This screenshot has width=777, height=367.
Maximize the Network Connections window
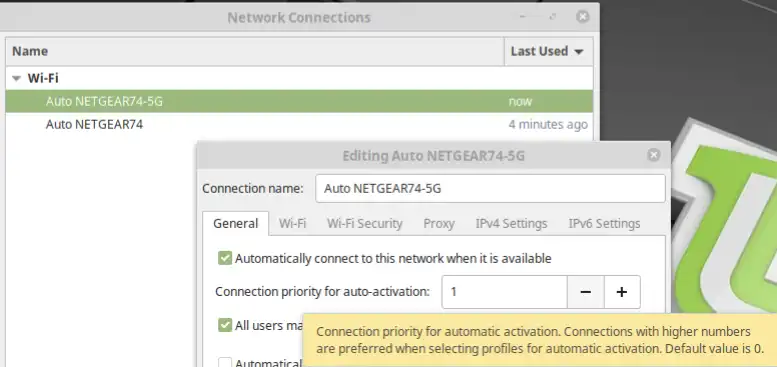point(553,17)
